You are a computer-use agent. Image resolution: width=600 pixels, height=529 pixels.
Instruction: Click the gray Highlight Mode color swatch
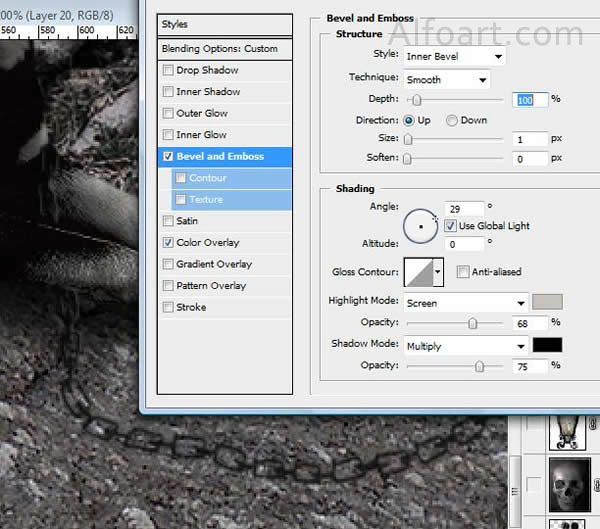547,302
